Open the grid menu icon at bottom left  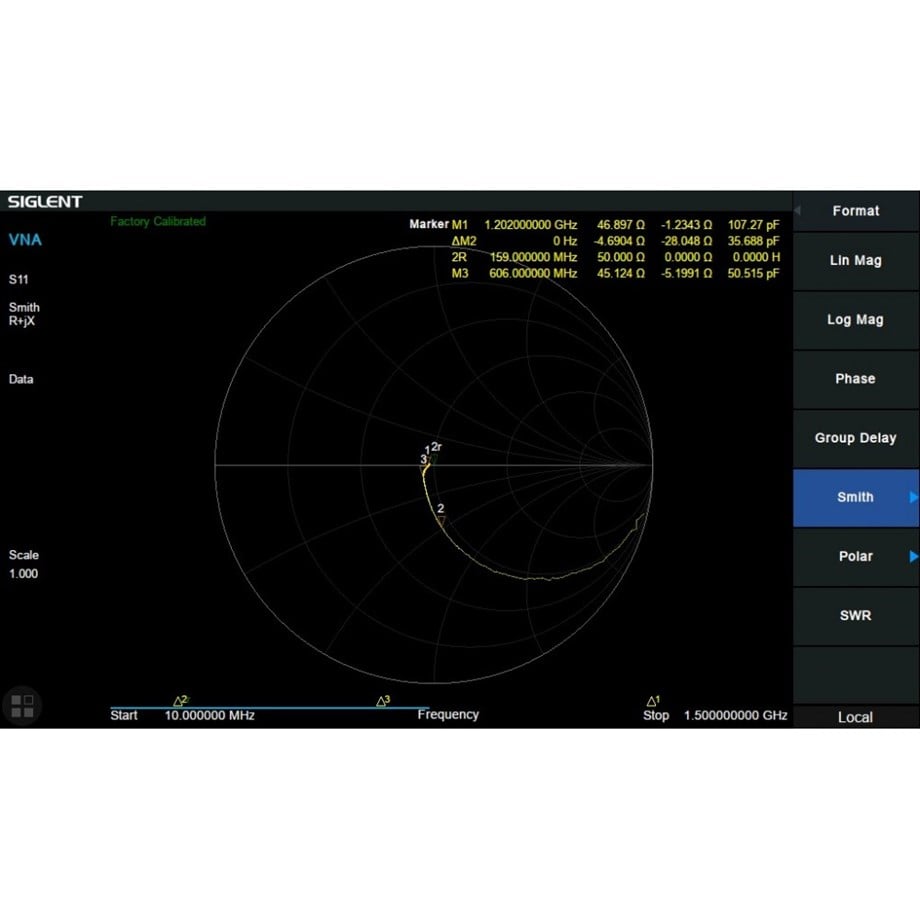pos(22,706)
